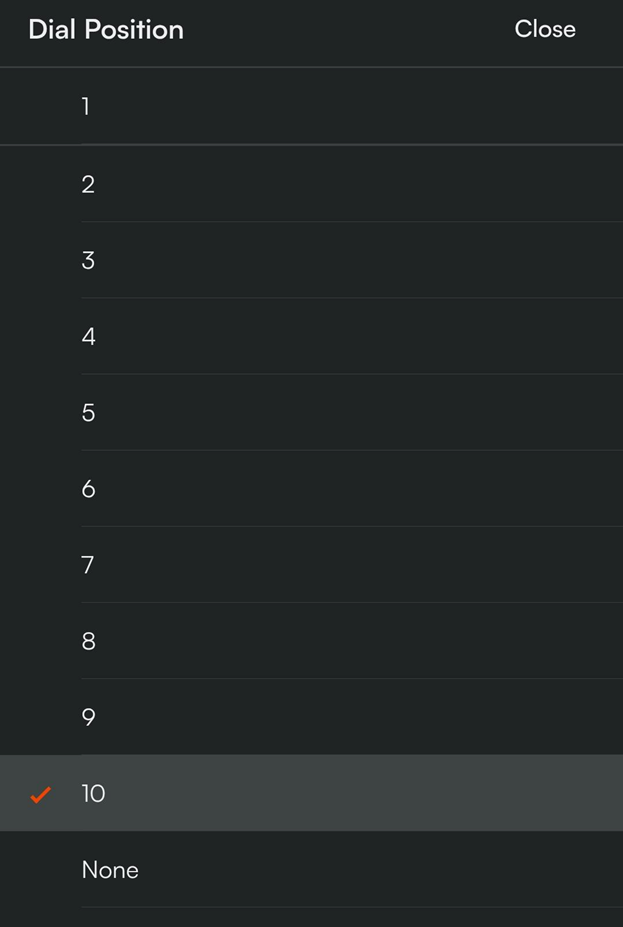Click the currently selected 10 row
This screenshot has height=927, width=623.
tap(311, 793)
